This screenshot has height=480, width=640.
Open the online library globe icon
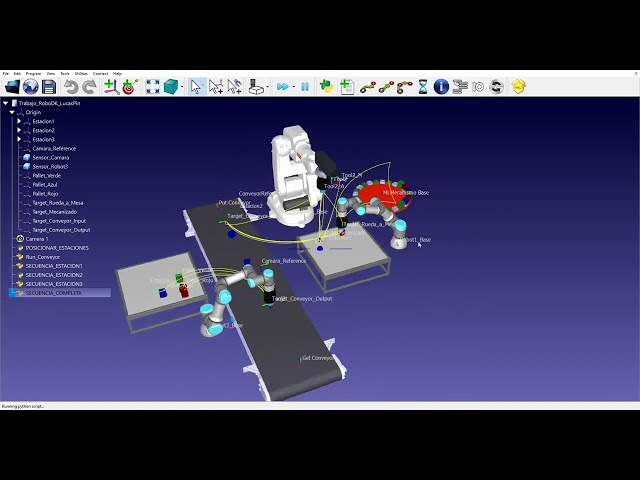pos(31,87)
